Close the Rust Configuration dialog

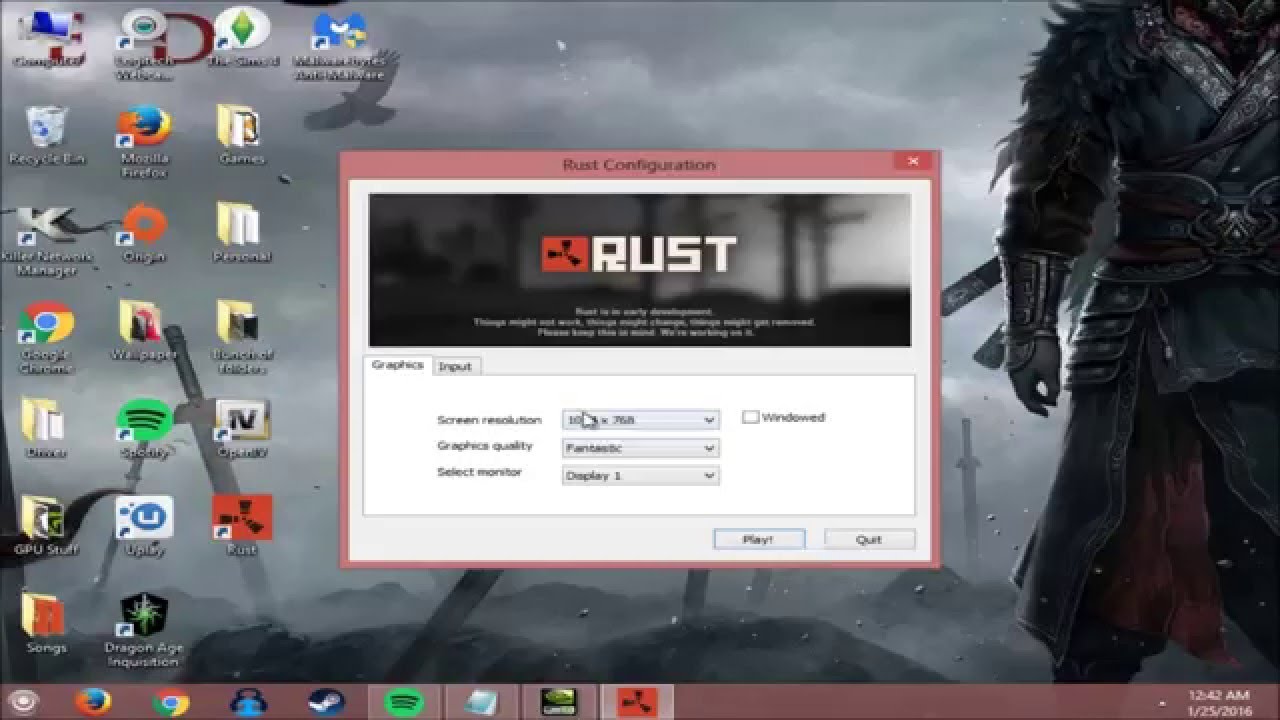[912, 162]
